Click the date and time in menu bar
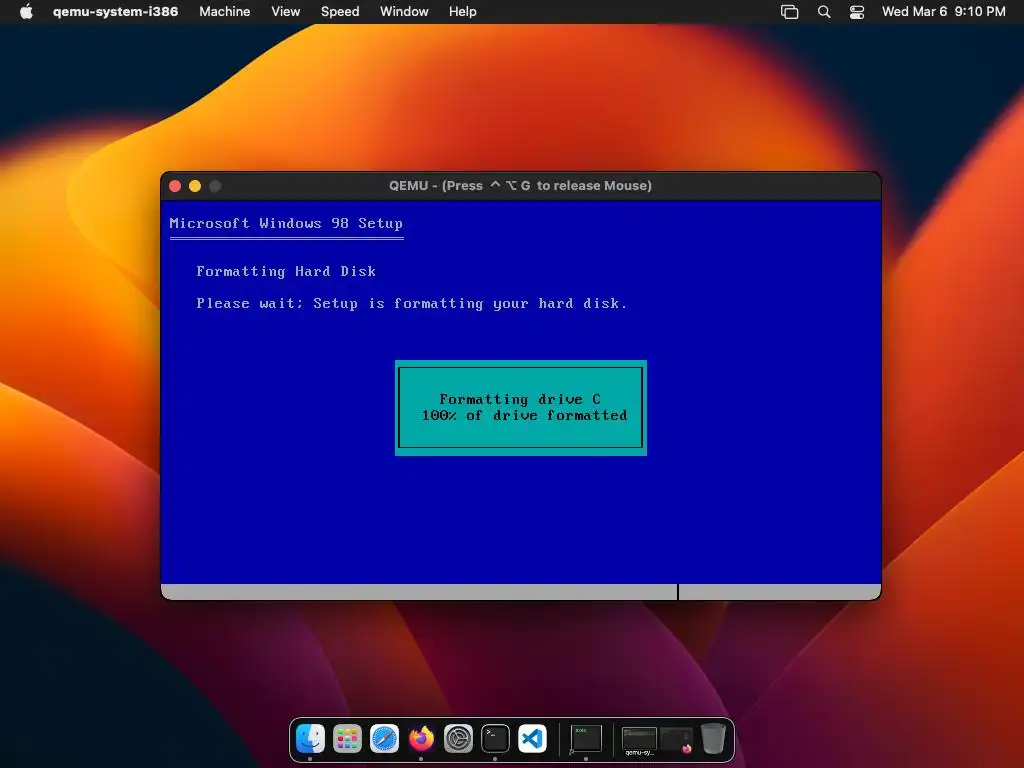Screen dimensions: 1024x768 coord(944,12)
